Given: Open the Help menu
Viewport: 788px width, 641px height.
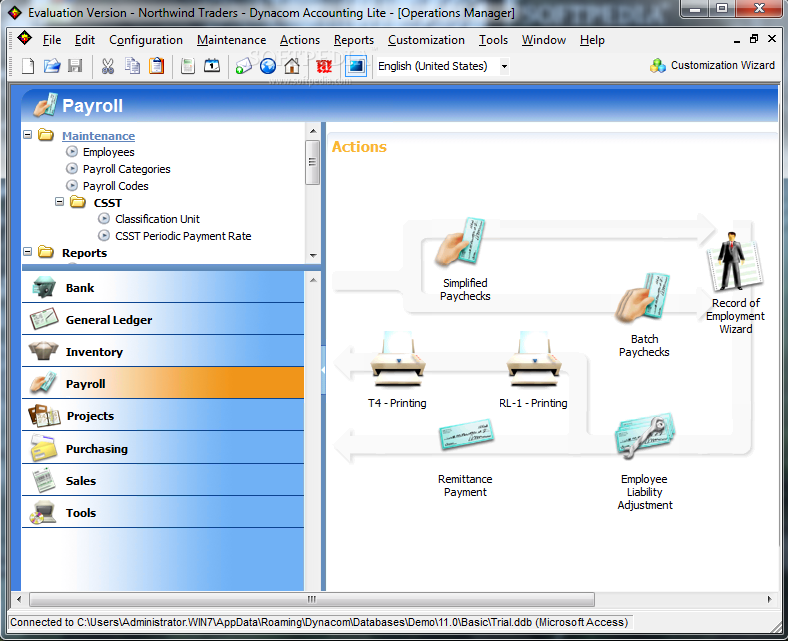Looking at the screenshot, I should pyautogui.click(x=592, y=40).
